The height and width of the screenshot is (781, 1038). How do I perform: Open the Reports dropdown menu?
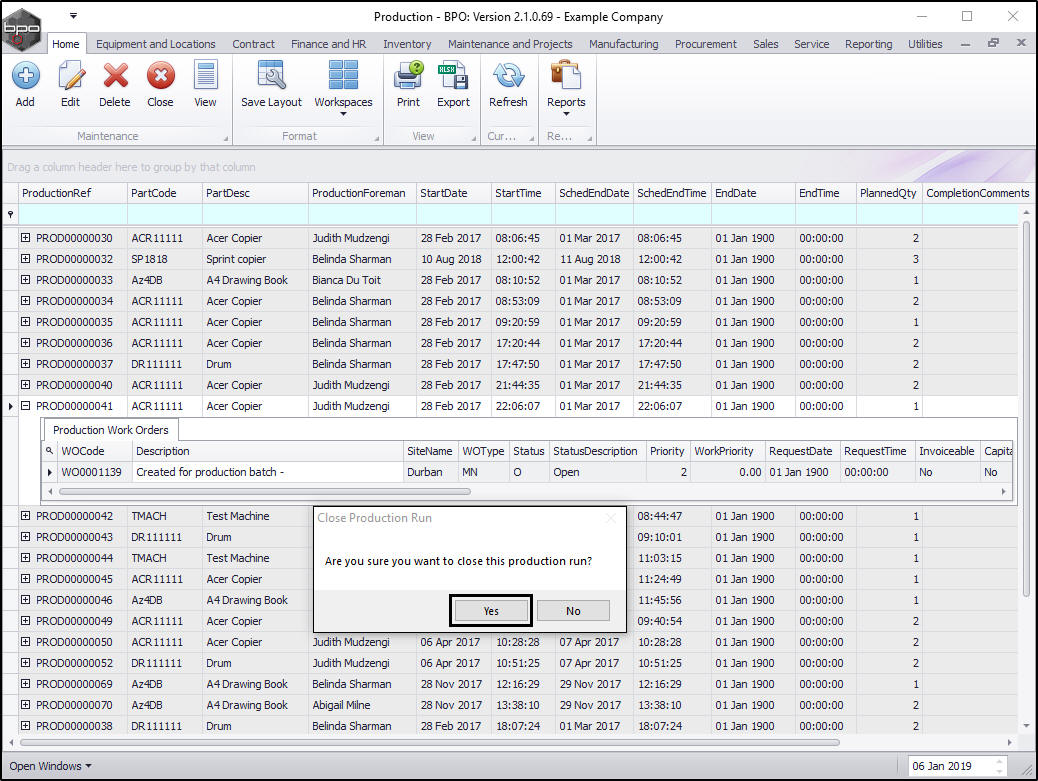point(566,90)
